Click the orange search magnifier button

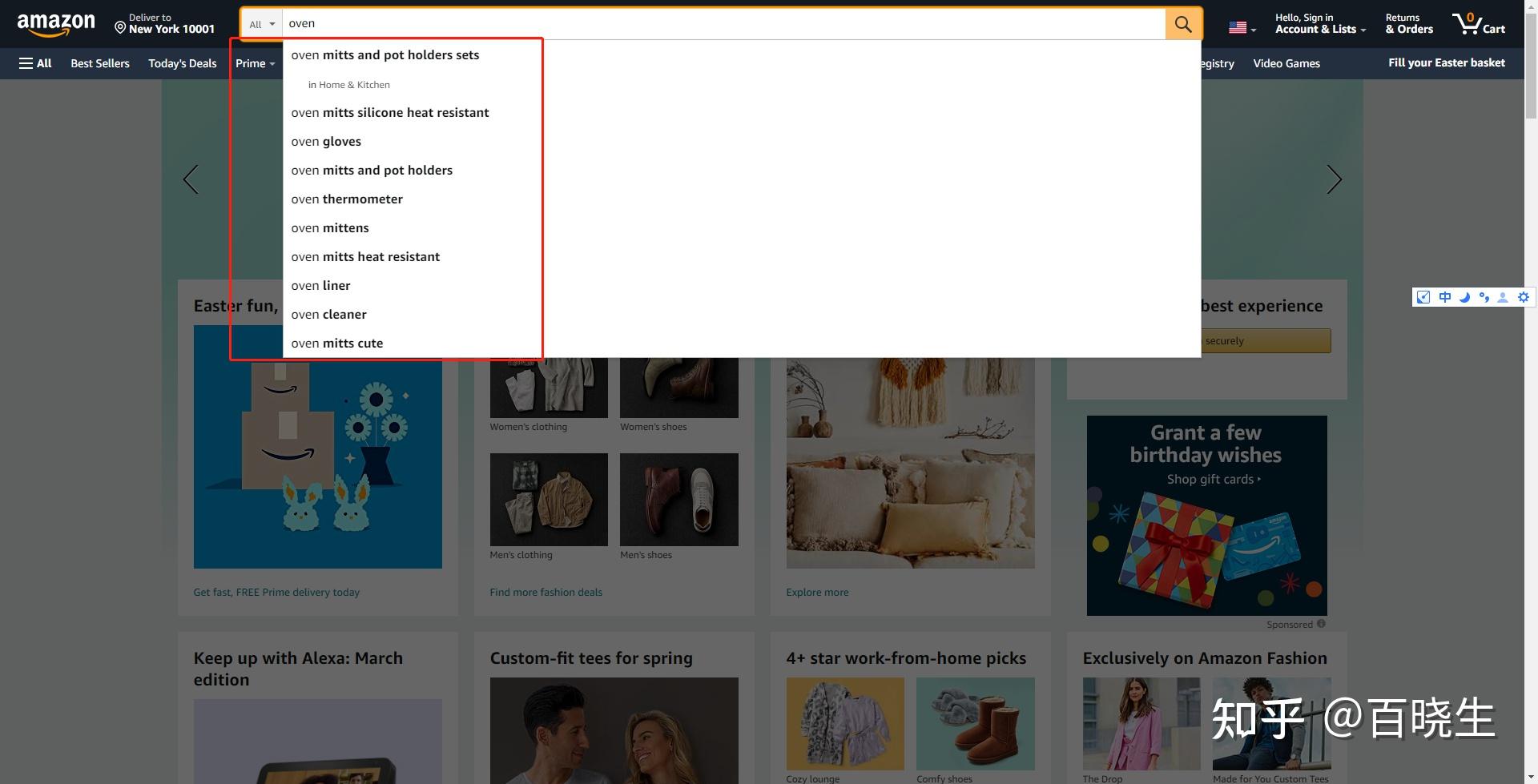click(1183, 24)
